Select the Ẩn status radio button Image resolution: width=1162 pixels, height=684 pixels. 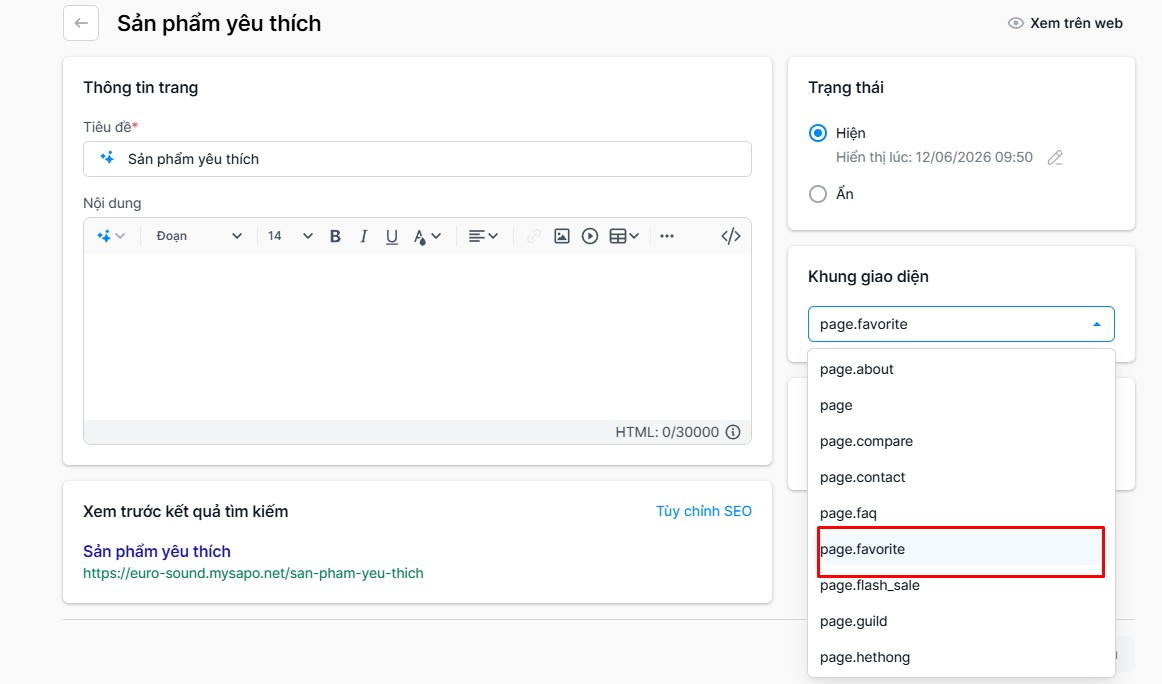(x=817, y=194)
